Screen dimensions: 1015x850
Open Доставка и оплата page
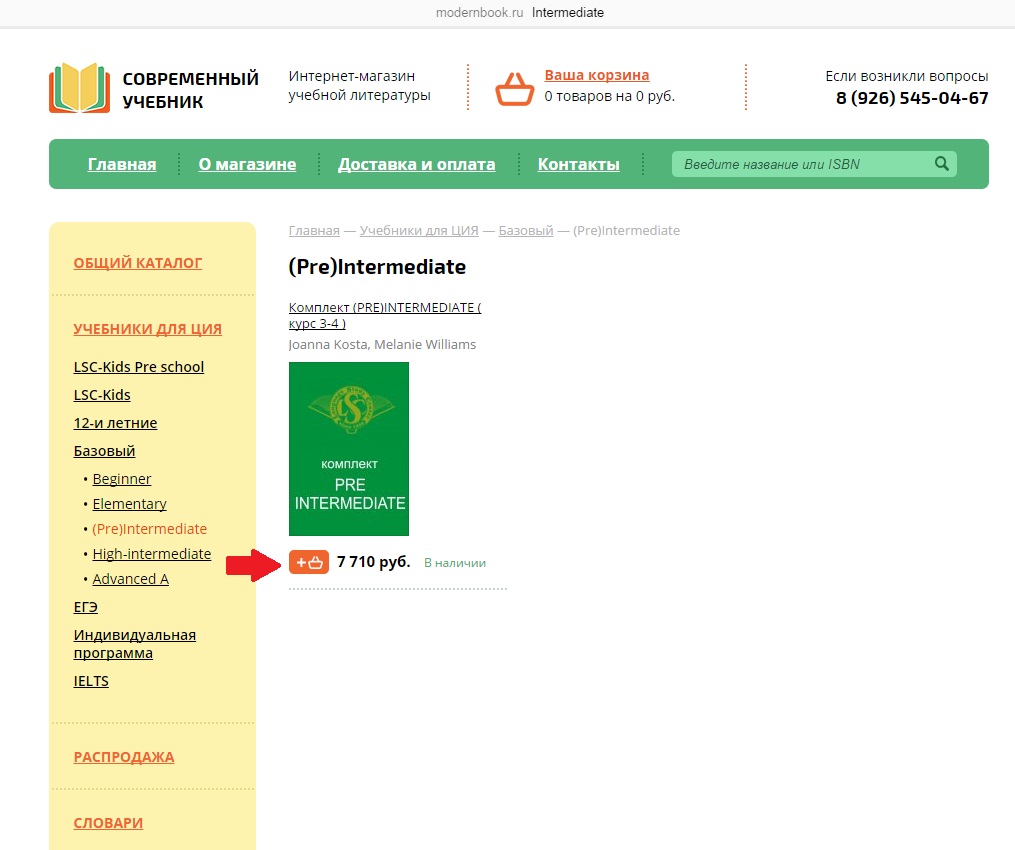click(416, 164)
